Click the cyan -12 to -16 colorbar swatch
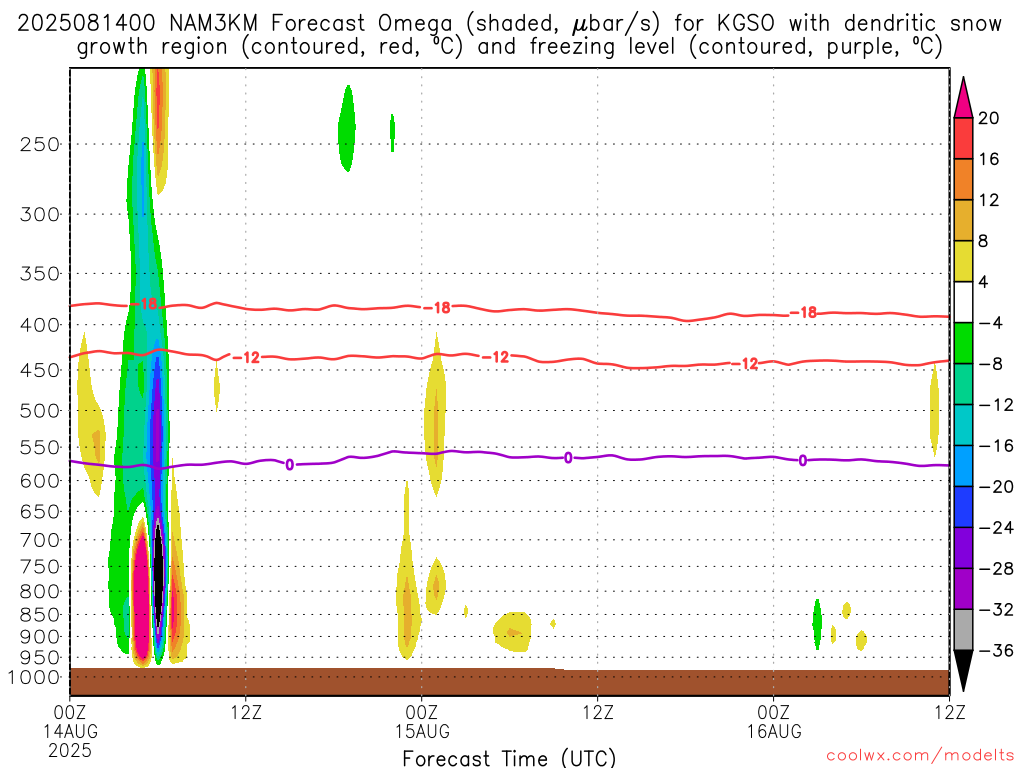1024x768 pixels. pyautogui.click(x=963, y=425)
